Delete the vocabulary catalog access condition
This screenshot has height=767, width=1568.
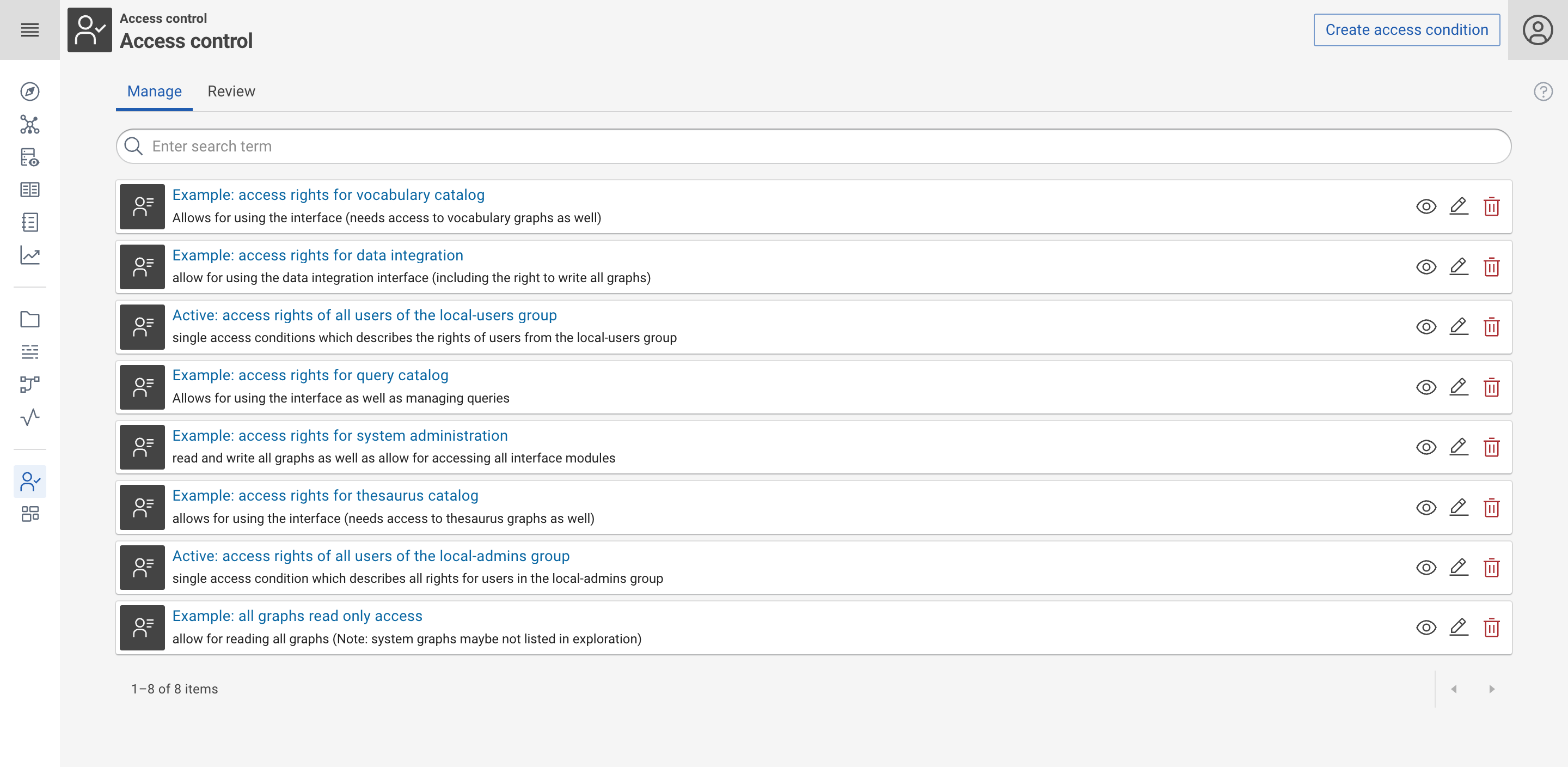(x=1491, y=206)
